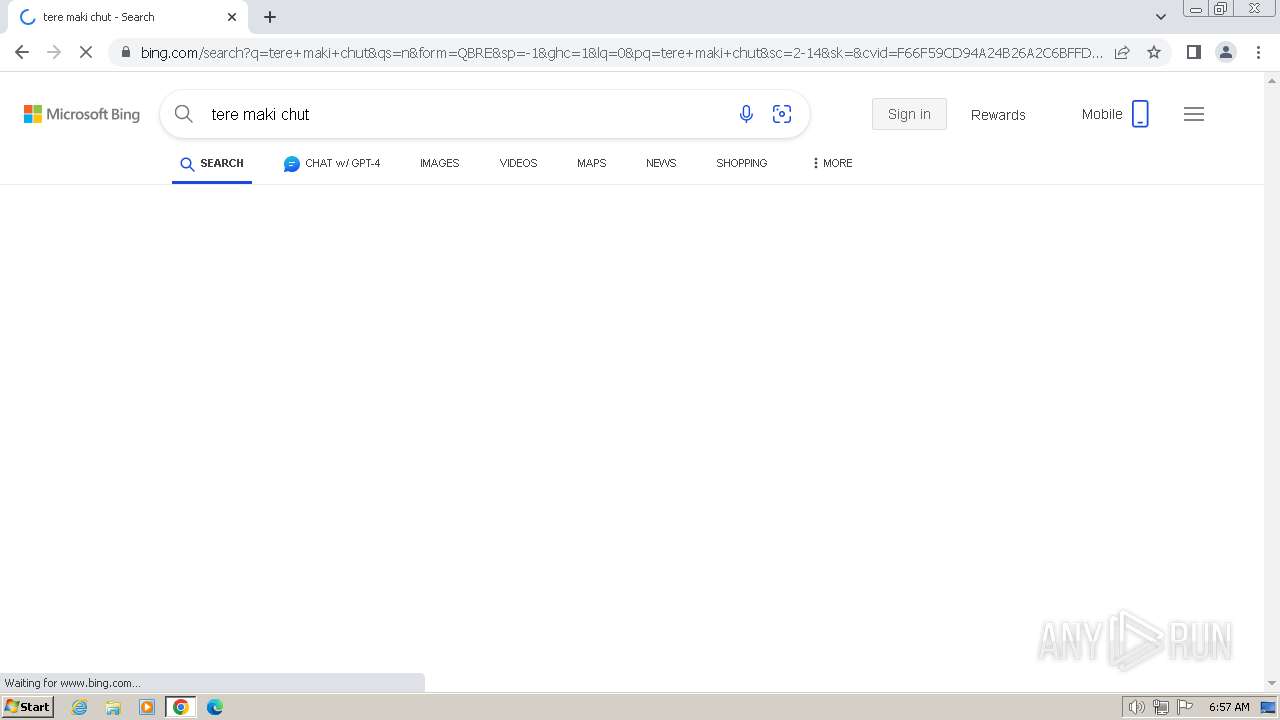1280x720 pixels.
Task: Expand the MORE options dropdown
Action: coord(832,163)
